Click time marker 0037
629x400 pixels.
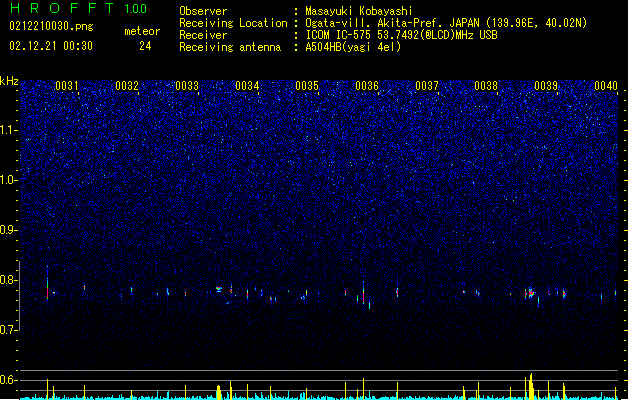pyautogui.click(x=427, y=86)
